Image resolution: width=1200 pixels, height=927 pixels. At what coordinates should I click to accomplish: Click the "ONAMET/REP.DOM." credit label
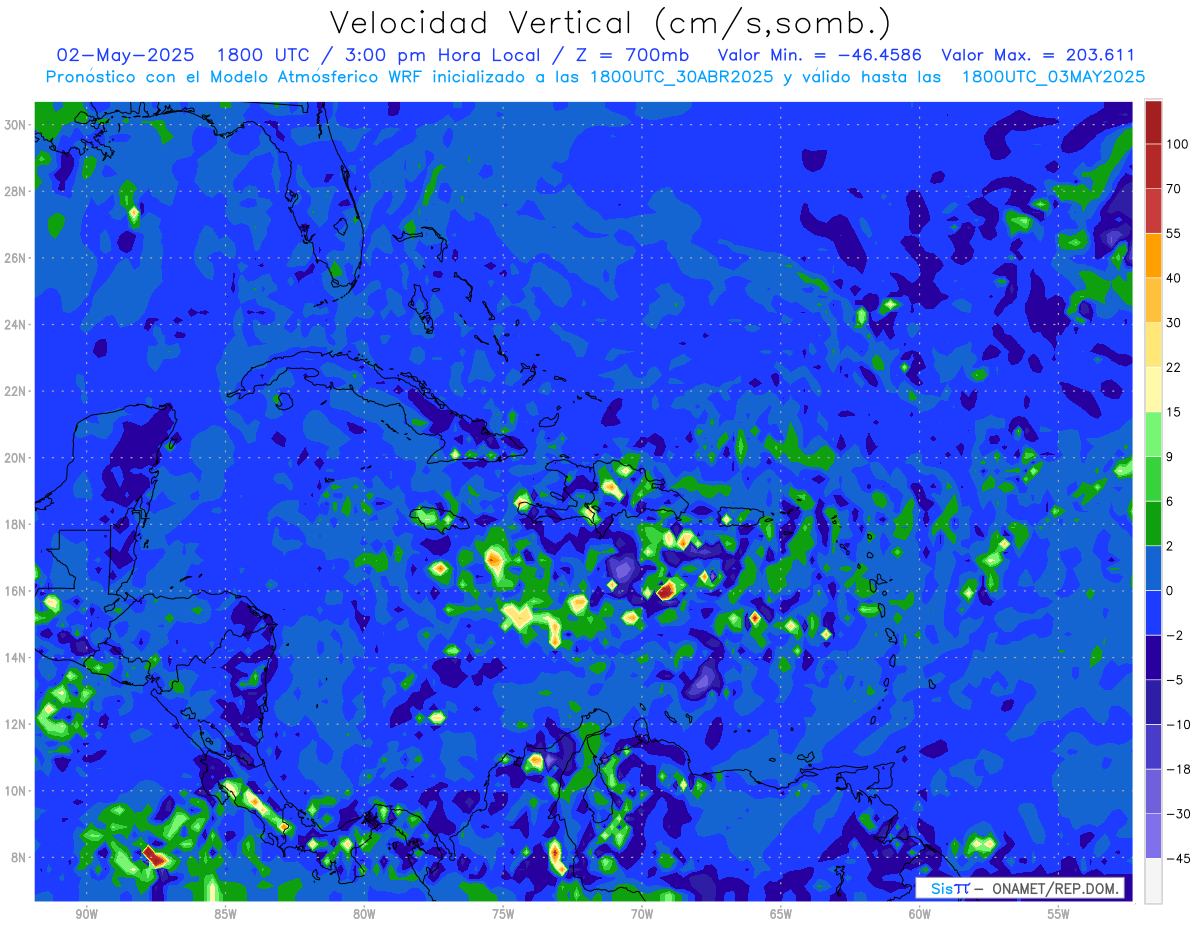pos(1057,888)
